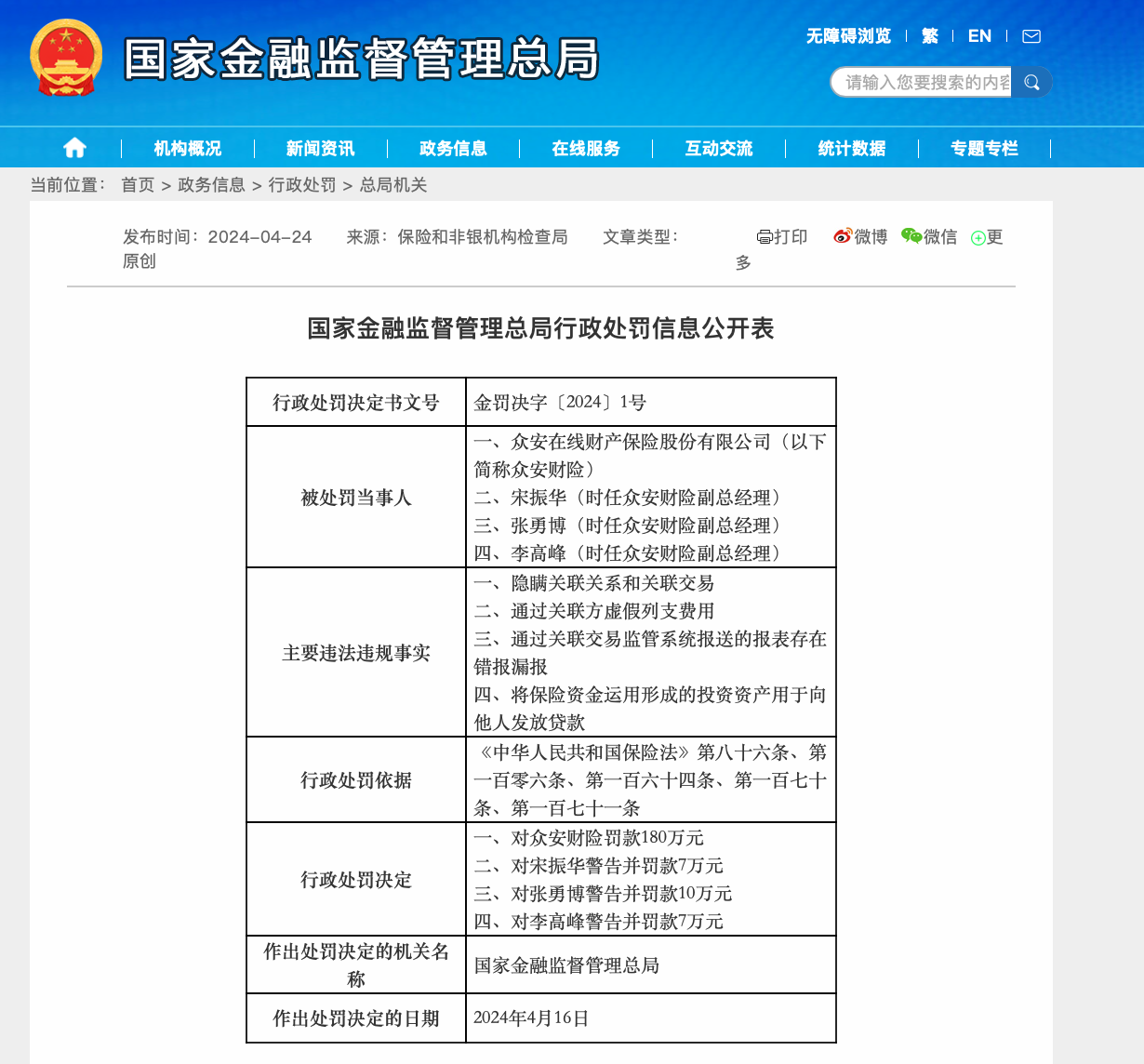Select the 行政处罚决定 header cell
The height and width of the screenshot is (1064, 1144).
[x=356, y=880]
